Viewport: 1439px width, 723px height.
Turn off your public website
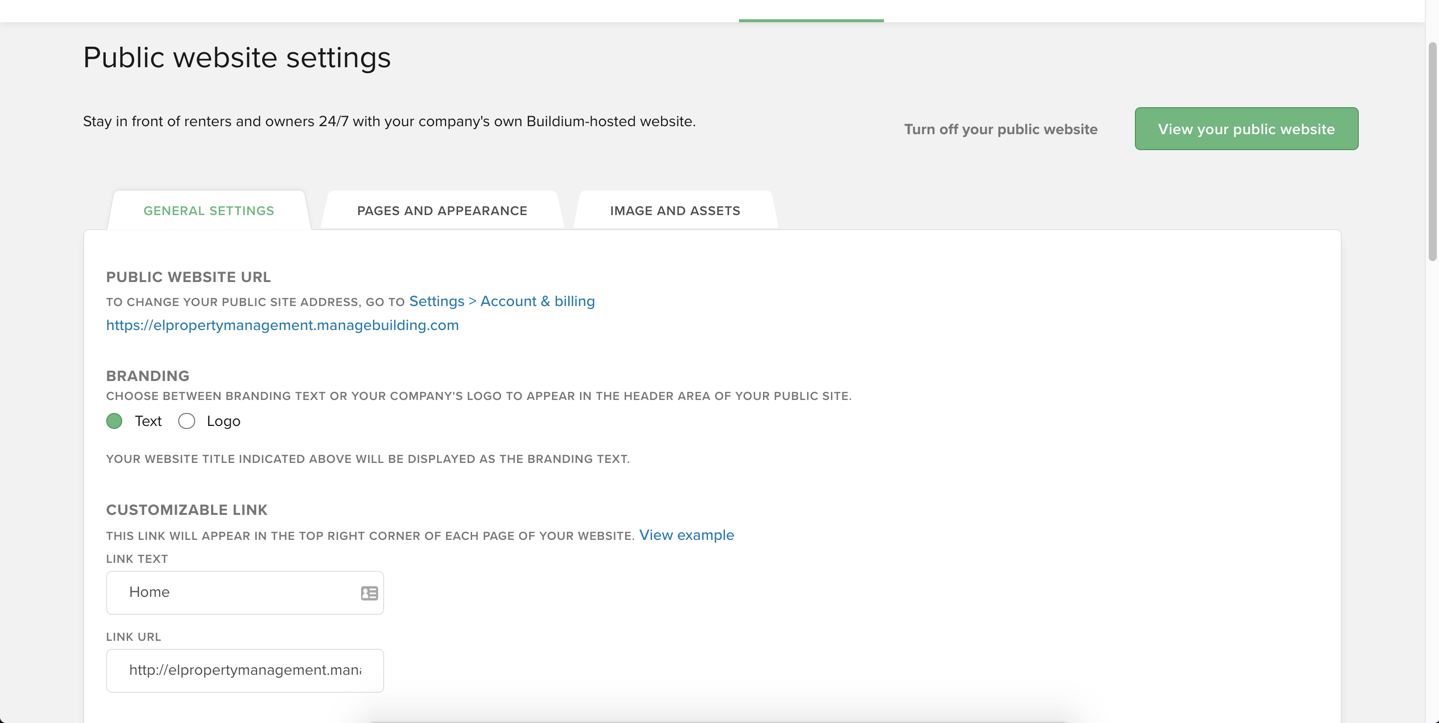(x=1000, y=129)
